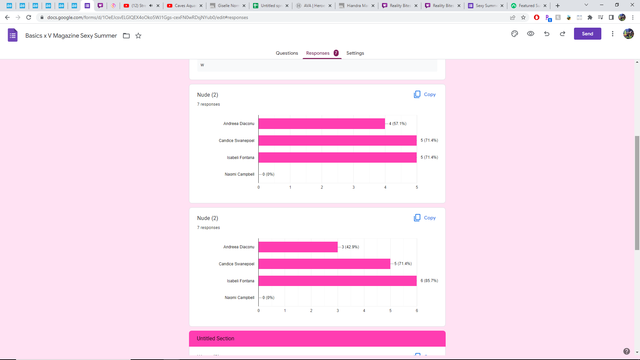Close the Caves Aqua tab
Image resolution: width=640 pixels, height=360 pixels.
[x=201, y=6]
